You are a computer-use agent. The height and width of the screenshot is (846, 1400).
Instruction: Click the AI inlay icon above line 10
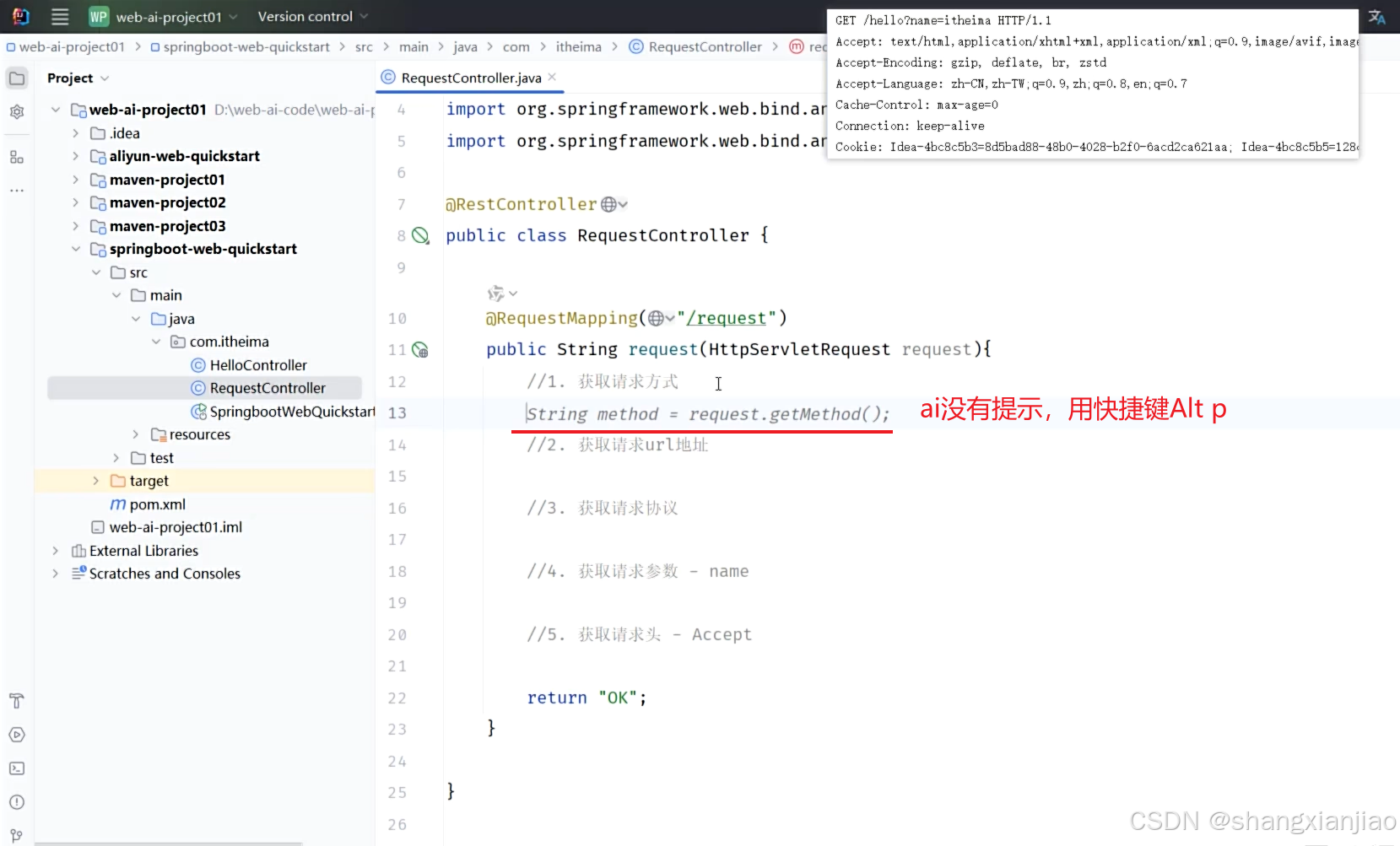[x=496, y=294]
